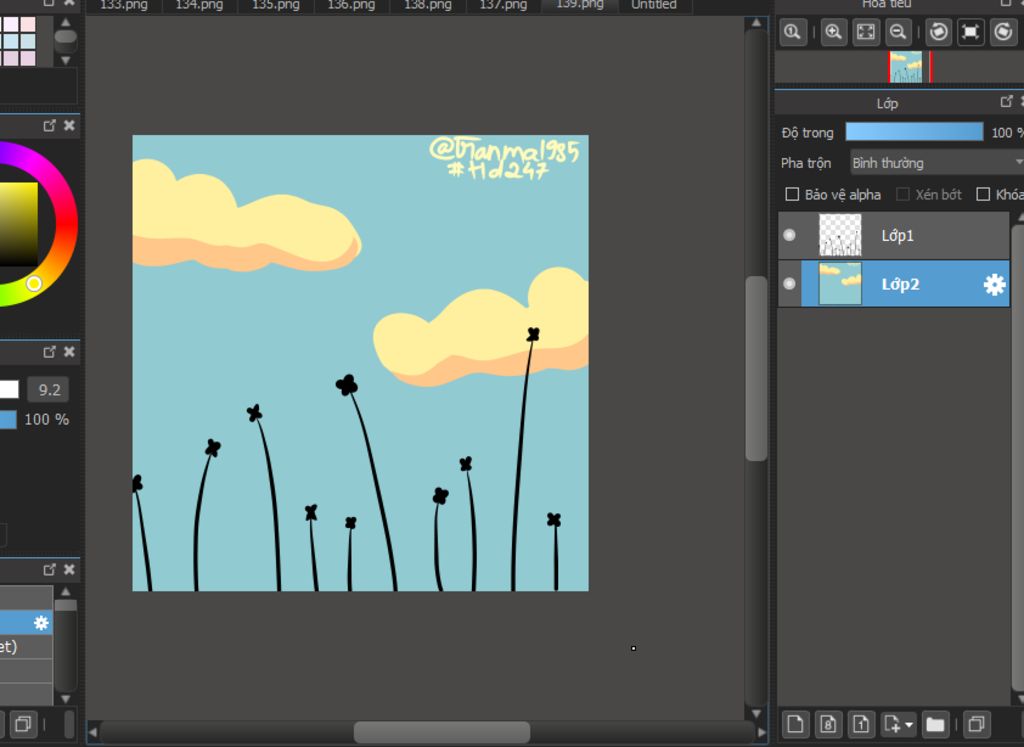Add a new color layer
This screenshot has width=1024, height=747.
pos(795,724)
